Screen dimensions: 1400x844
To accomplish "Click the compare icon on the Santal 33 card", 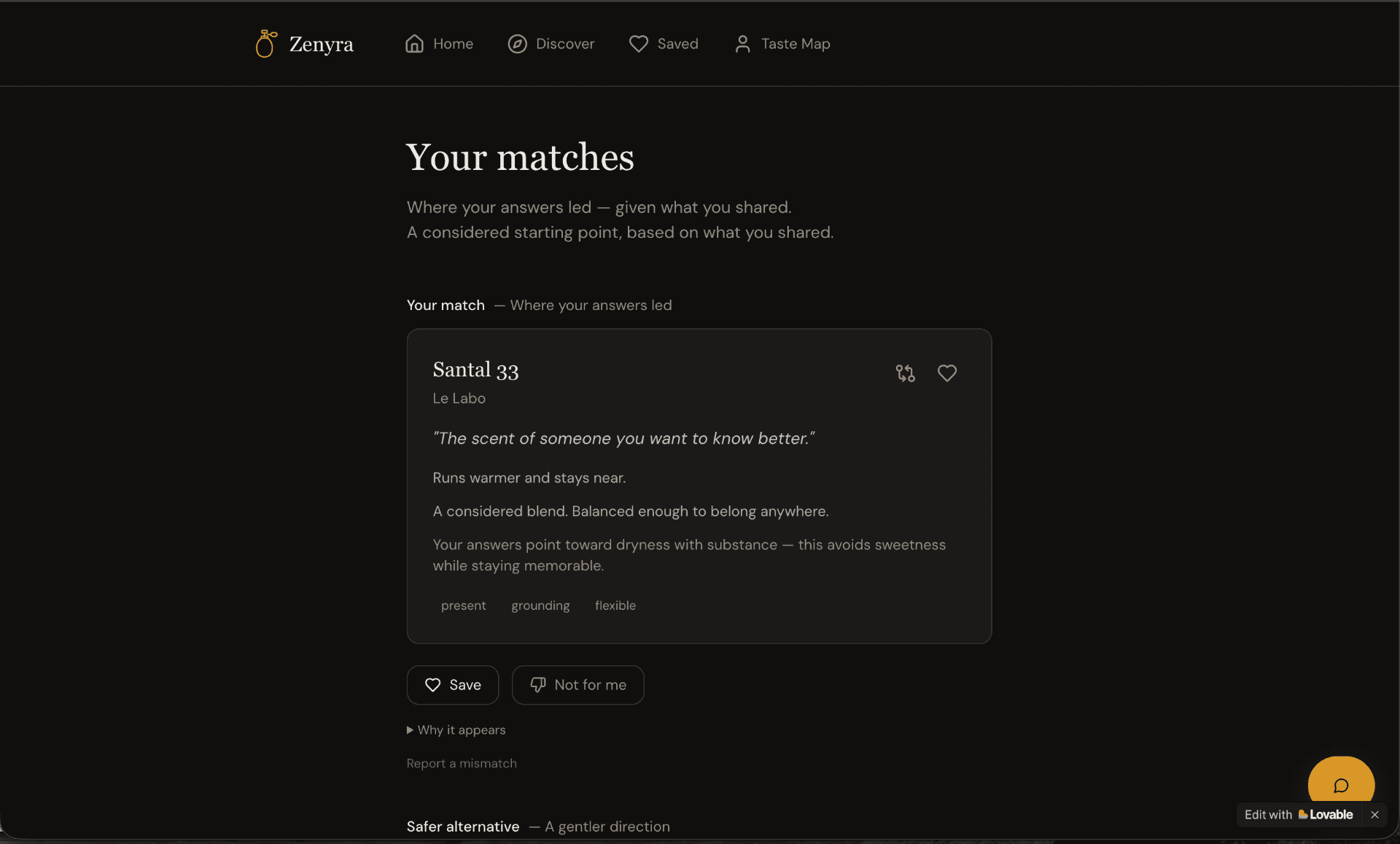I will point(905,373).
